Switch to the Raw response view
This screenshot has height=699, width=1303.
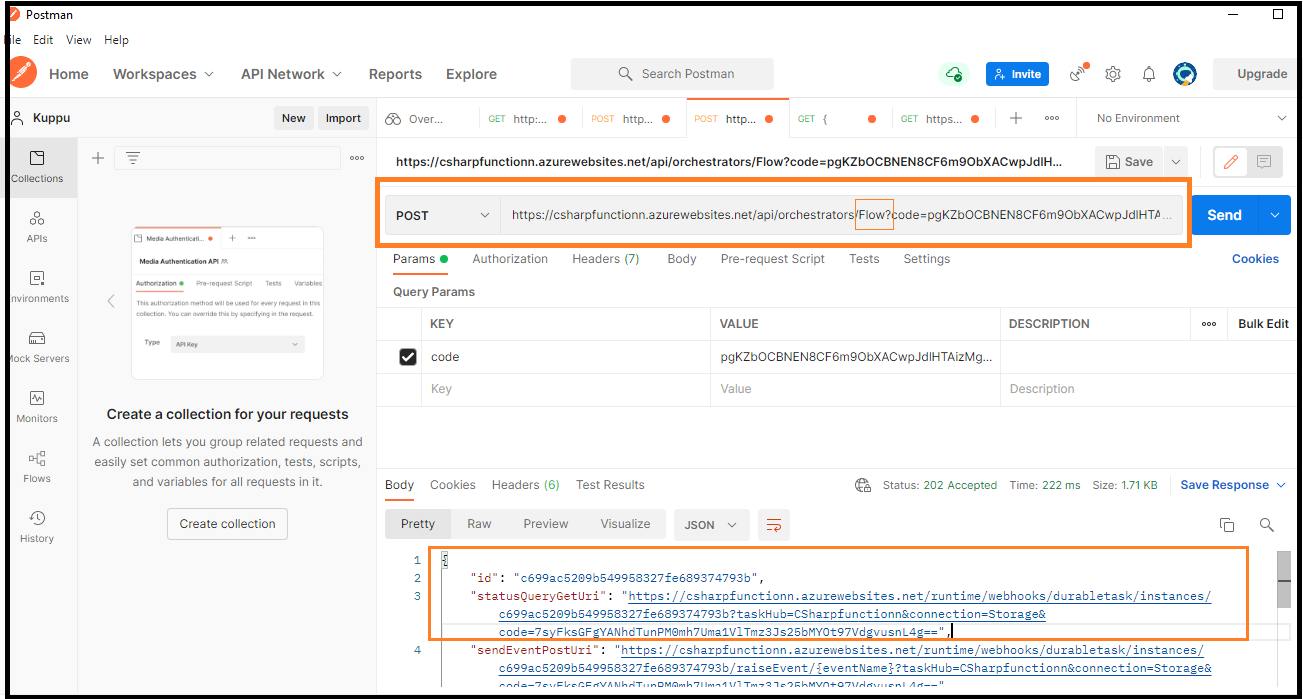(x=479, y=523)
